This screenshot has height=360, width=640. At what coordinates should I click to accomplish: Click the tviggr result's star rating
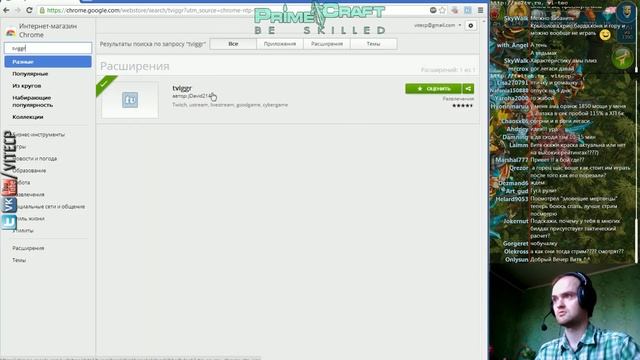tap(462, 106)
